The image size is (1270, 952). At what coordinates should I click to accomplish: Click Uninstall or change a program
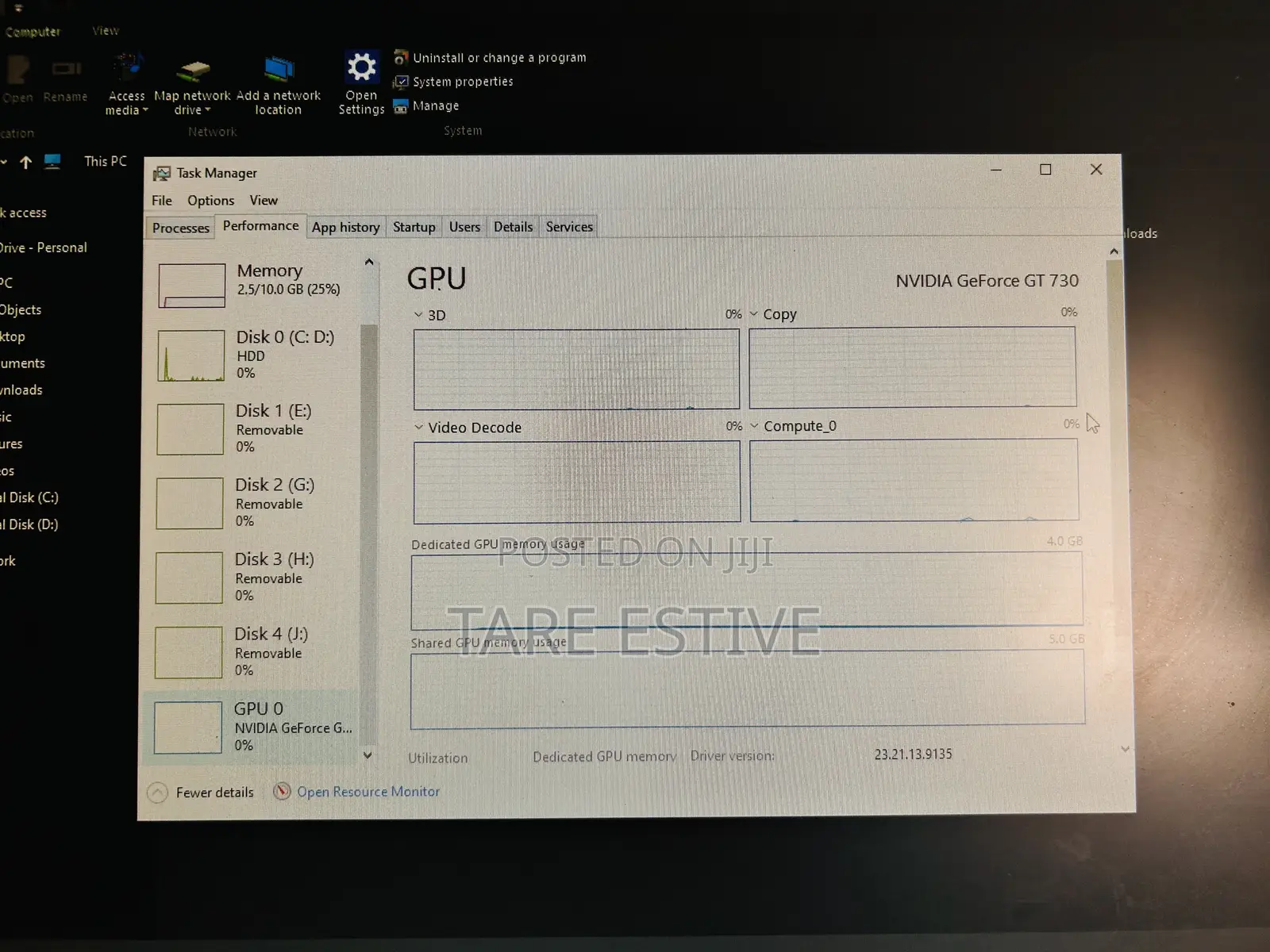(491, 58)
